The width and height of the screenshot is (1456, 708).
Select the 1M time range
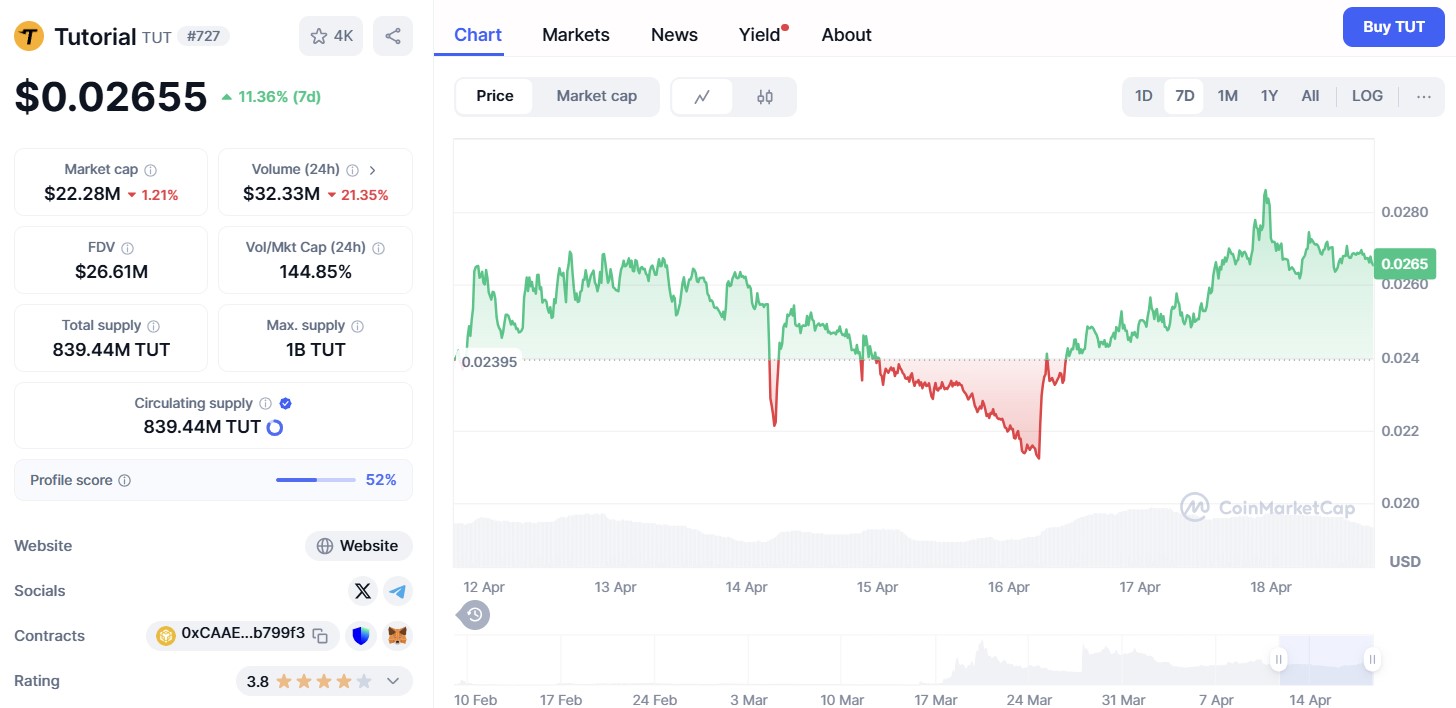click(x=1228, y=96)
